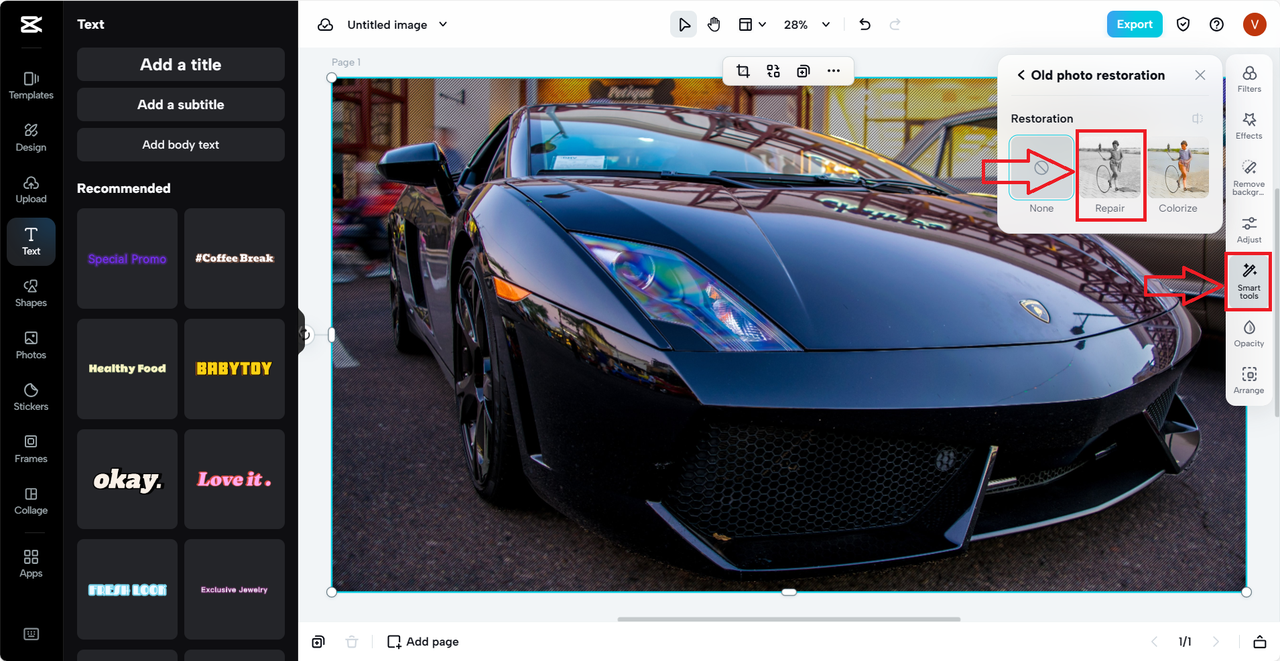1280x661 pixels.
Task: Open the Stickers sidebar panel
Action: pos(31,397)
